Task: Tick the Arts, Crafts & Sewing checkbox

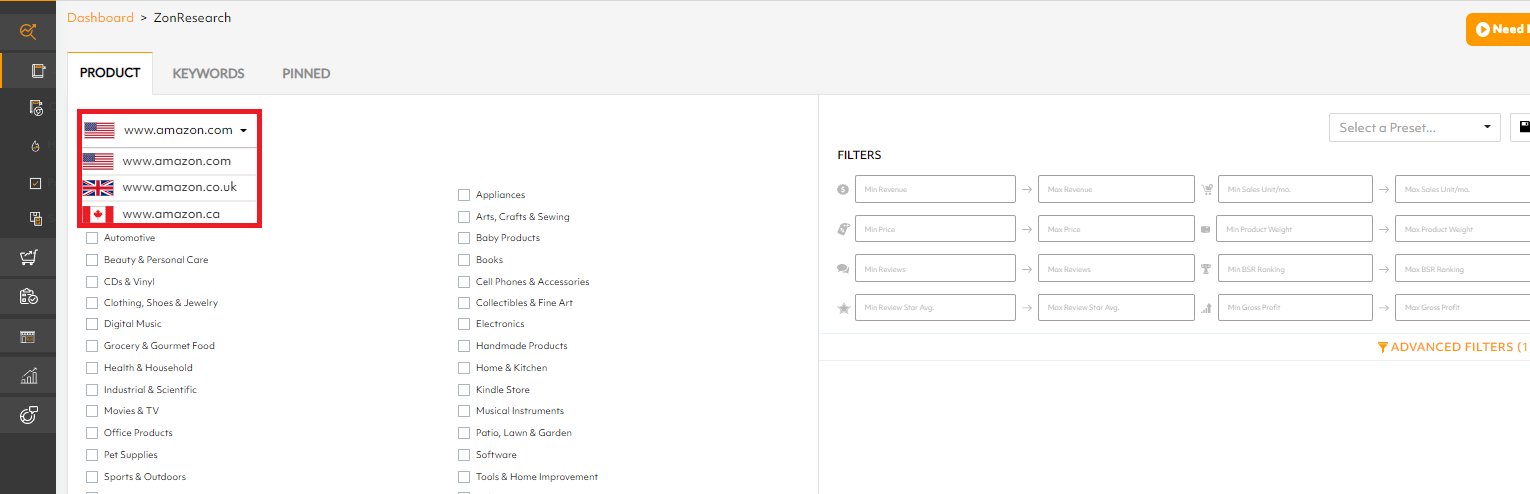Action: (x=464, y=217)
